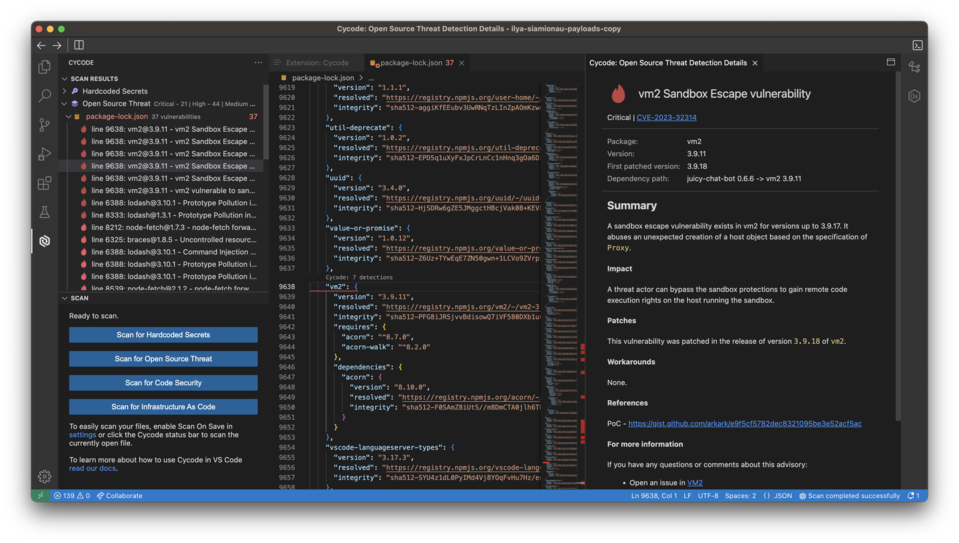Open the VM2 issue link
This screenshot has width=959, height=543.
695,483
